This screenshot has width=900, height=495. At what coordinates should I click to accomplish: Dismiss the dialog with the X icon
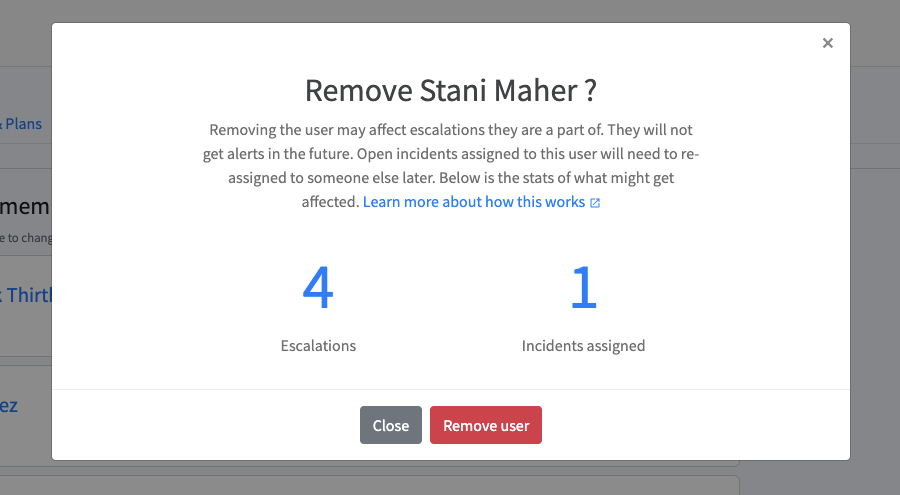(x=827, y=43)
